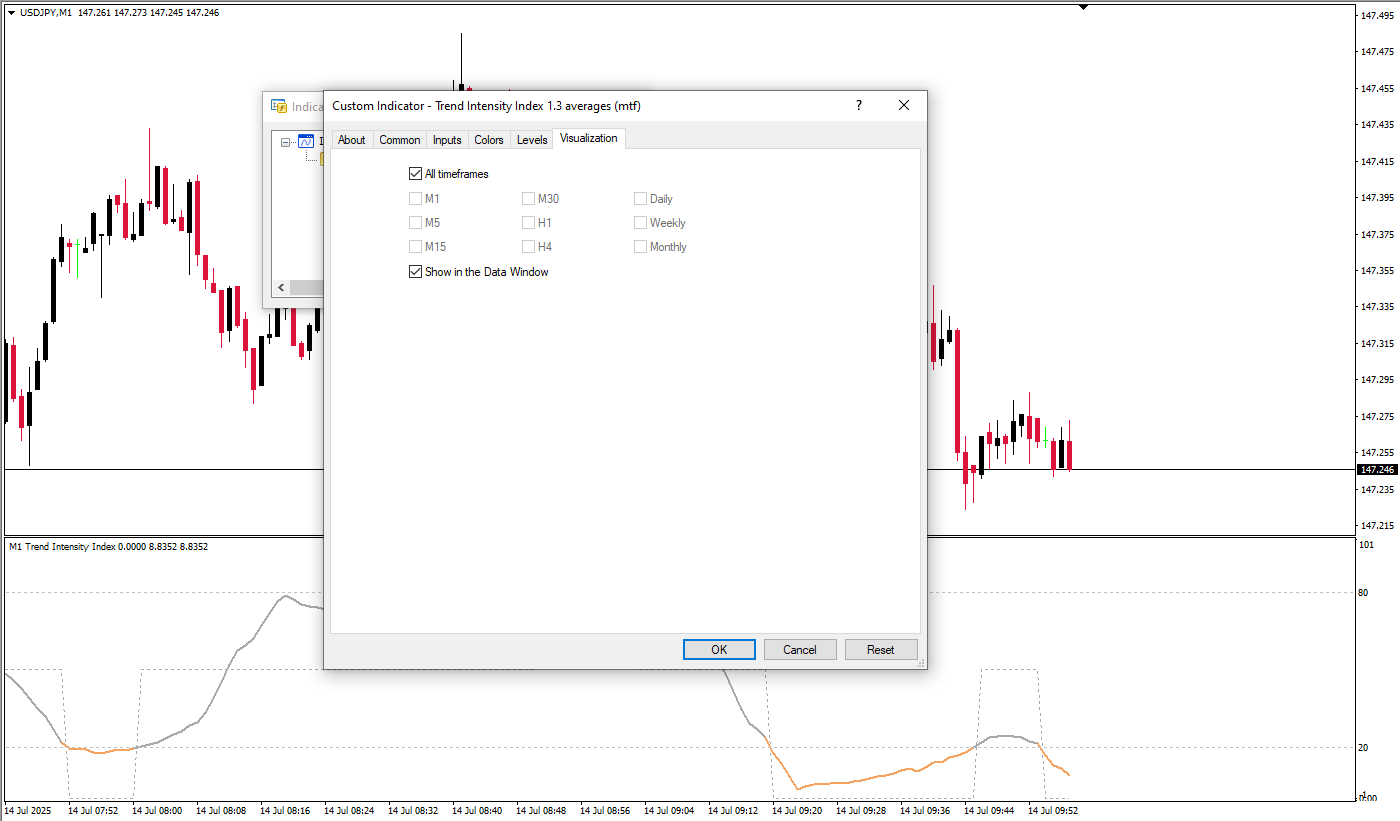Disable Show in the Data Window
1400x821 pixels.
point(416,272)
